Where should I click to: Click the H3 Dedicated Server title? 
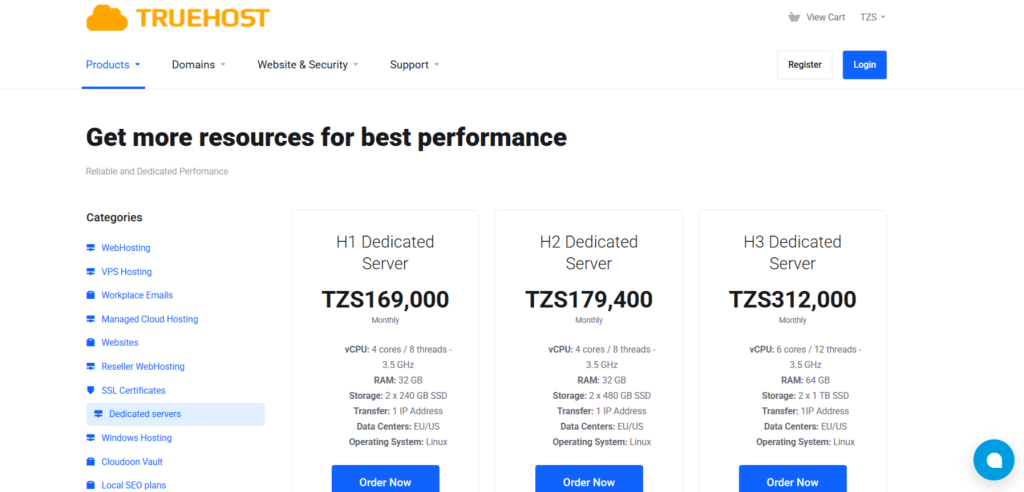coord(793,252)
